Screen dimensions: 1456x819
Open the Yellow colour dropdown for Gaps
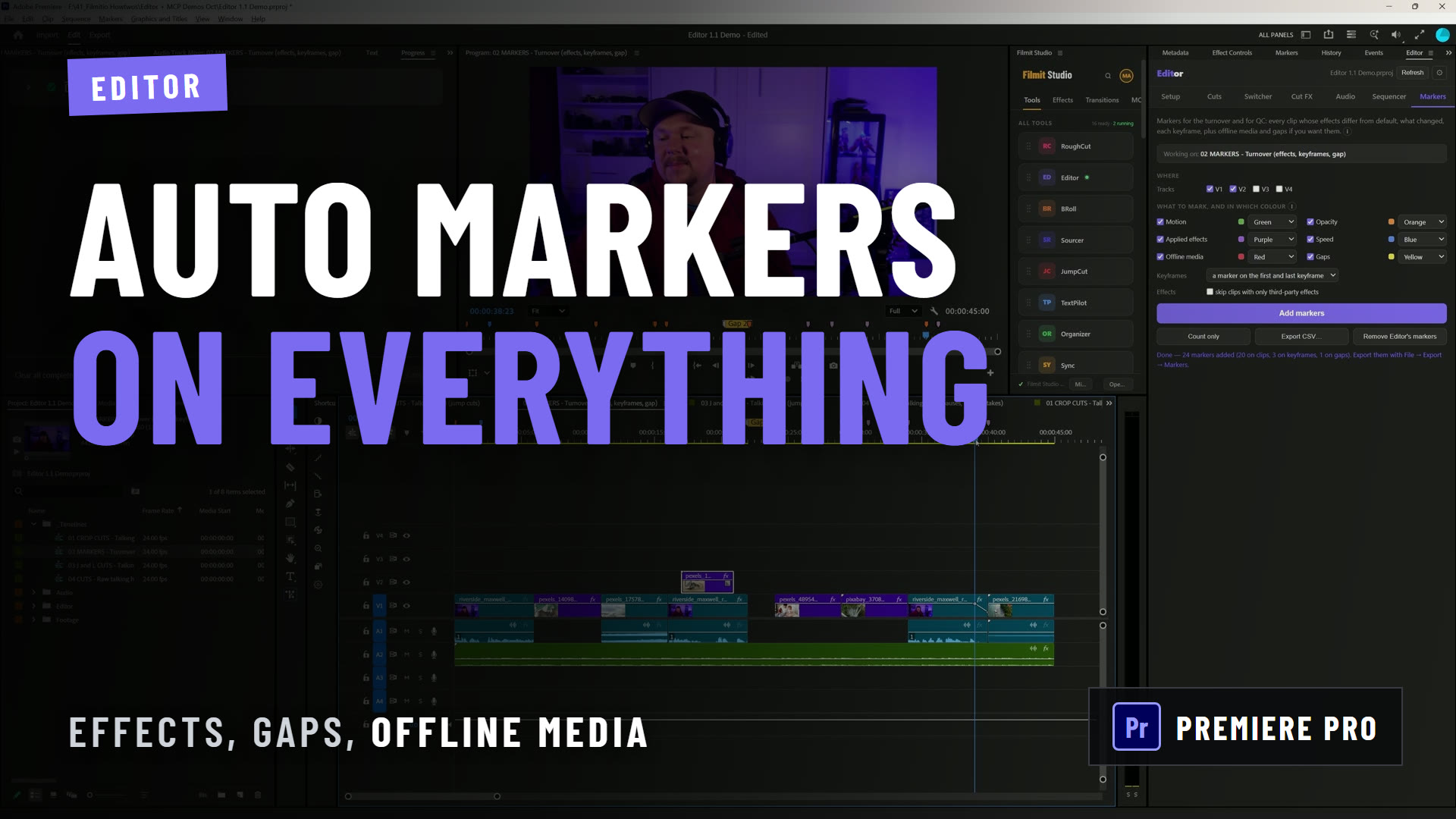point(1423,257)
